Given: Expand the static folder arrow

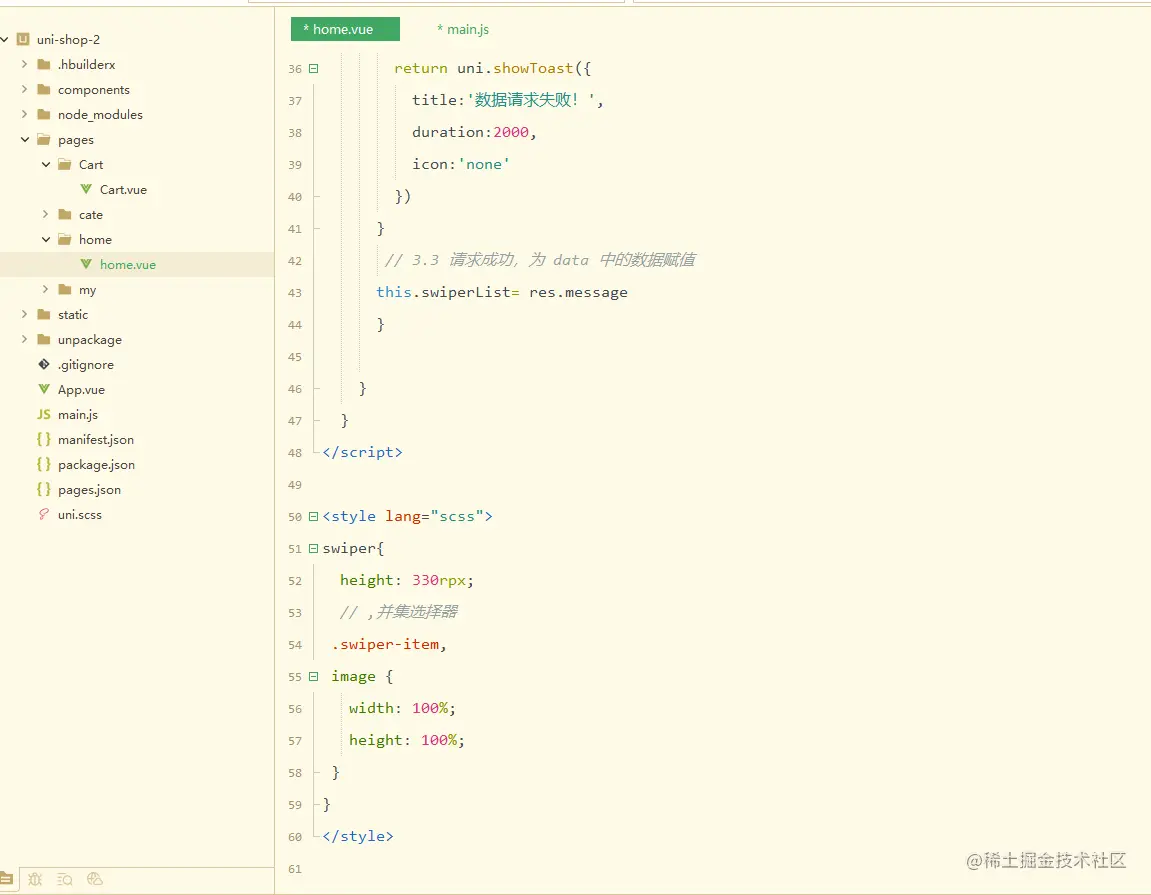Looking at the screenshot, I should point(24,314).
